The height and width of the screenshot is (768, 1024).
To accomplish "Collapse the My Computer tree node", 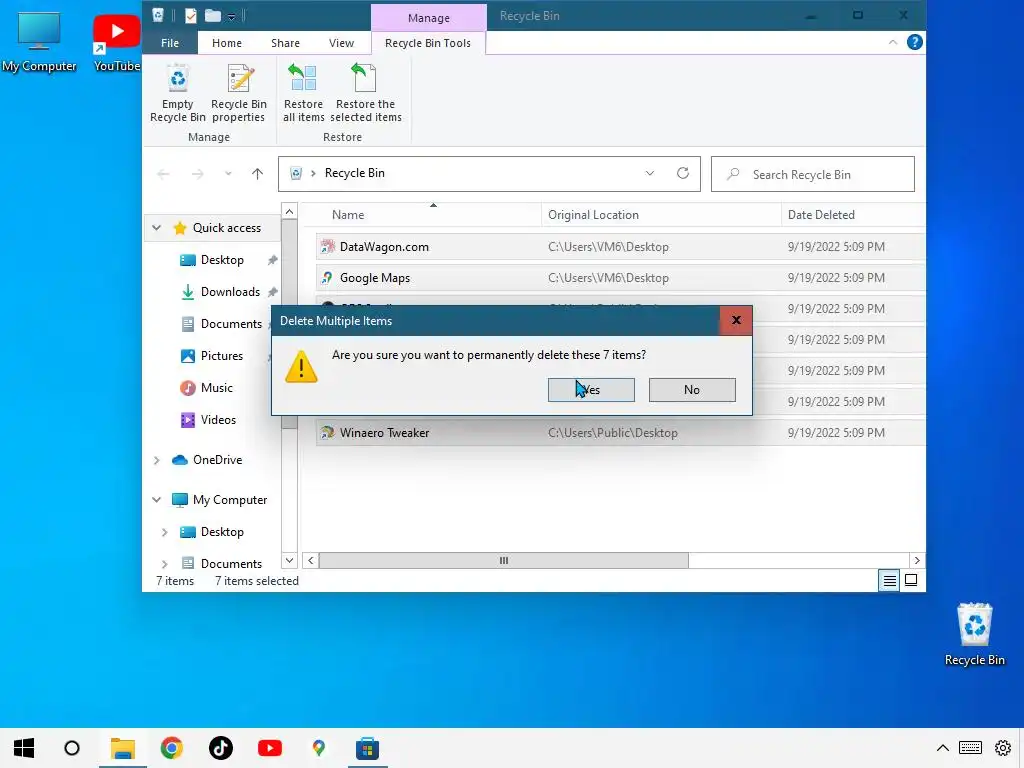I will point(157,500).
